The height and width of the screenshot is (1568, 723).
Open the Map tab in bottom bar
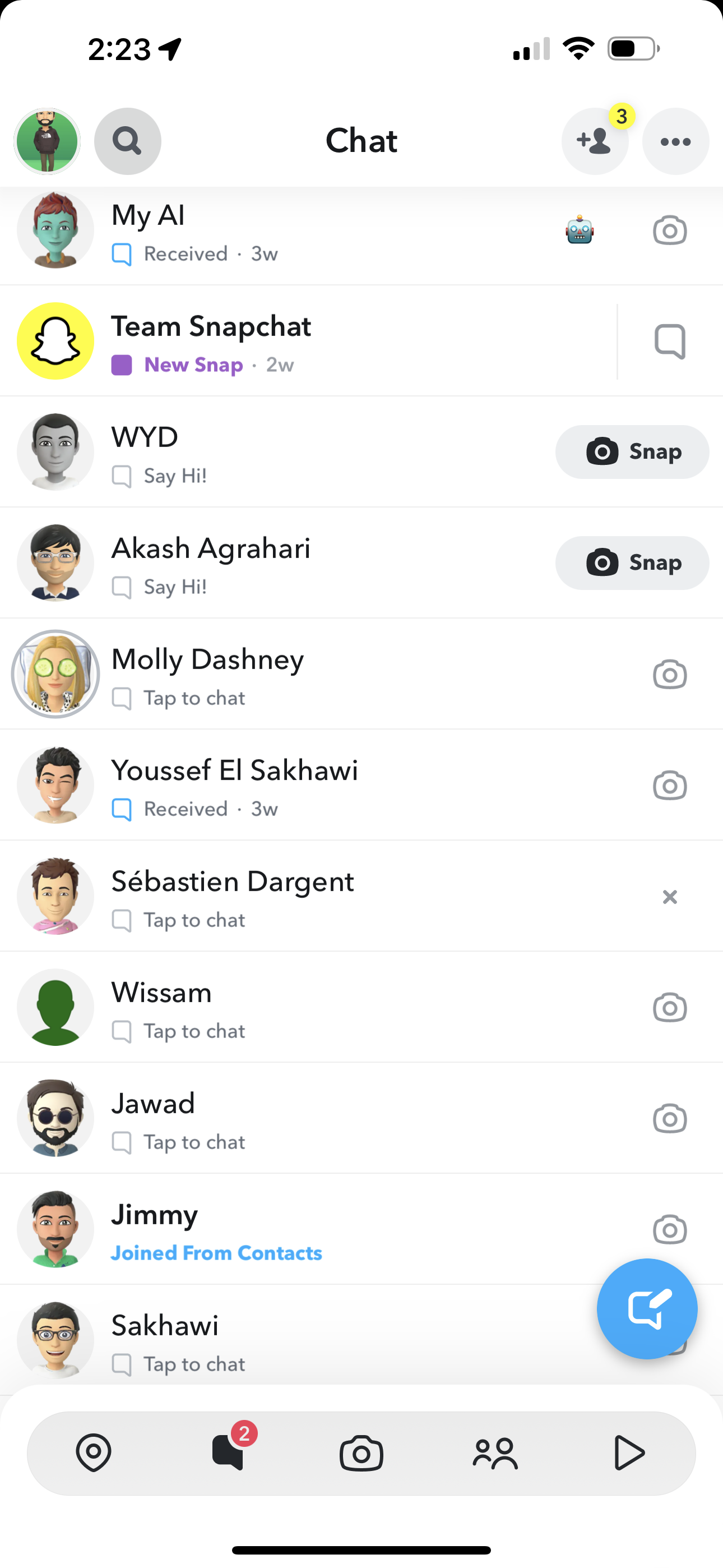click(x=94, y=1453)
